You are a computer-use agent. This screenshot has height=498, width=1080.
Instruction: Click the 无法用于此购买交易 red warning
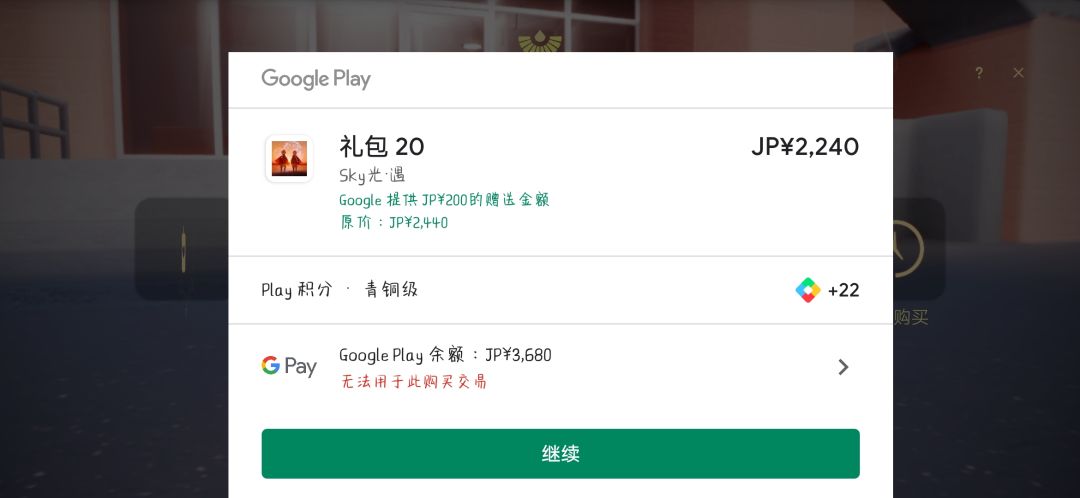413,382
